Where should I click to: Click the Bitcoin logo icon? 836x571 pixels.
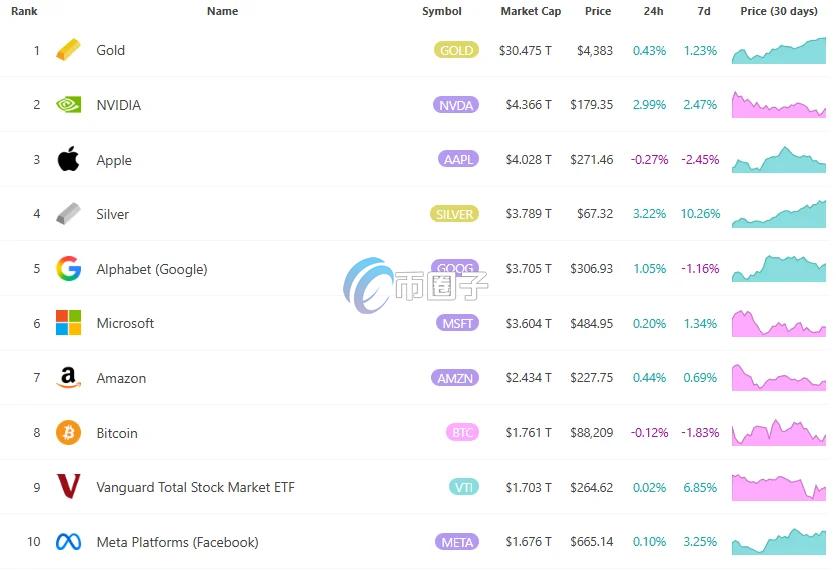(x=68, y=433)
